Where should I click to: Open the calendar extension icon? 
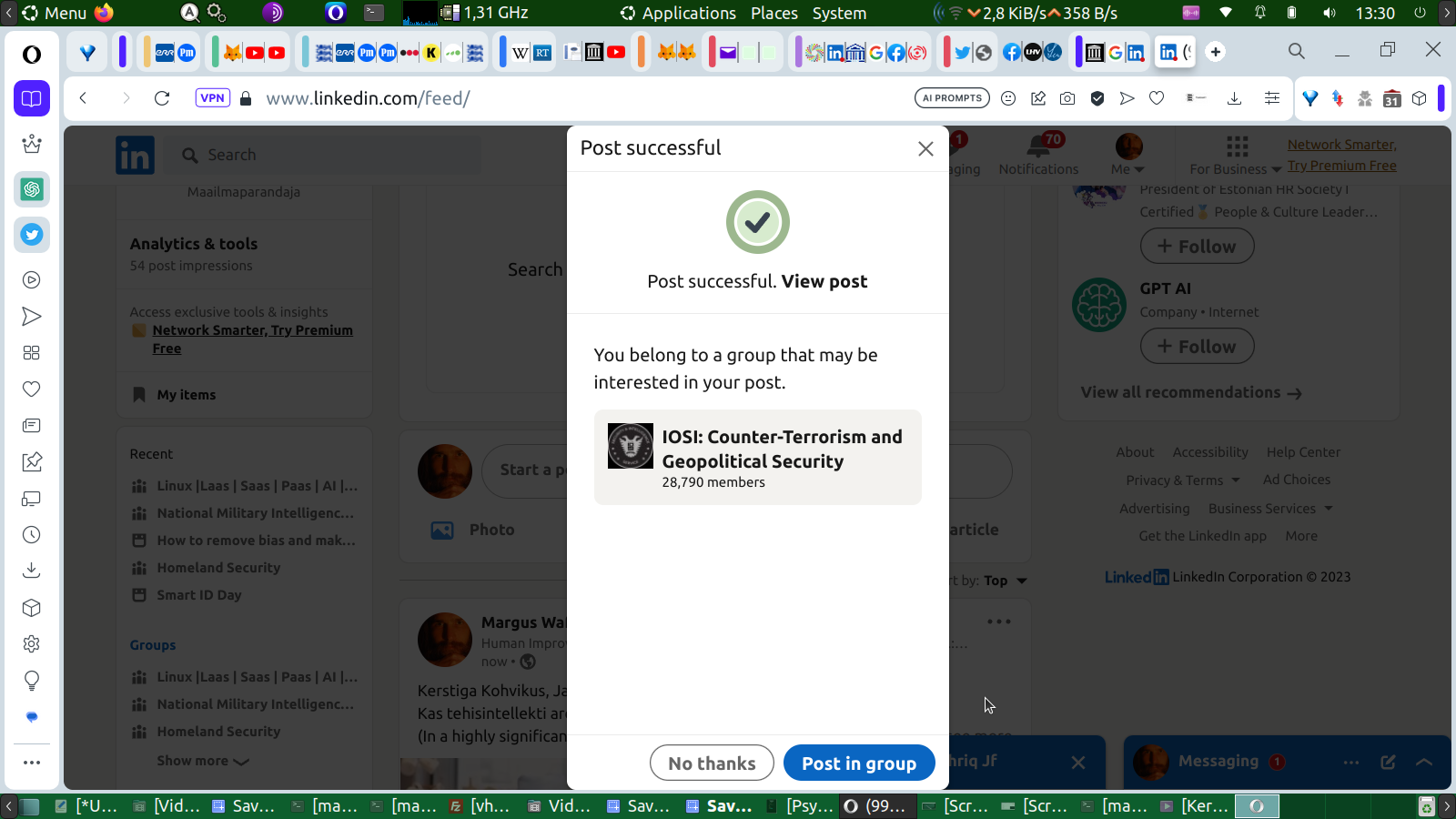coord(1392,98)
